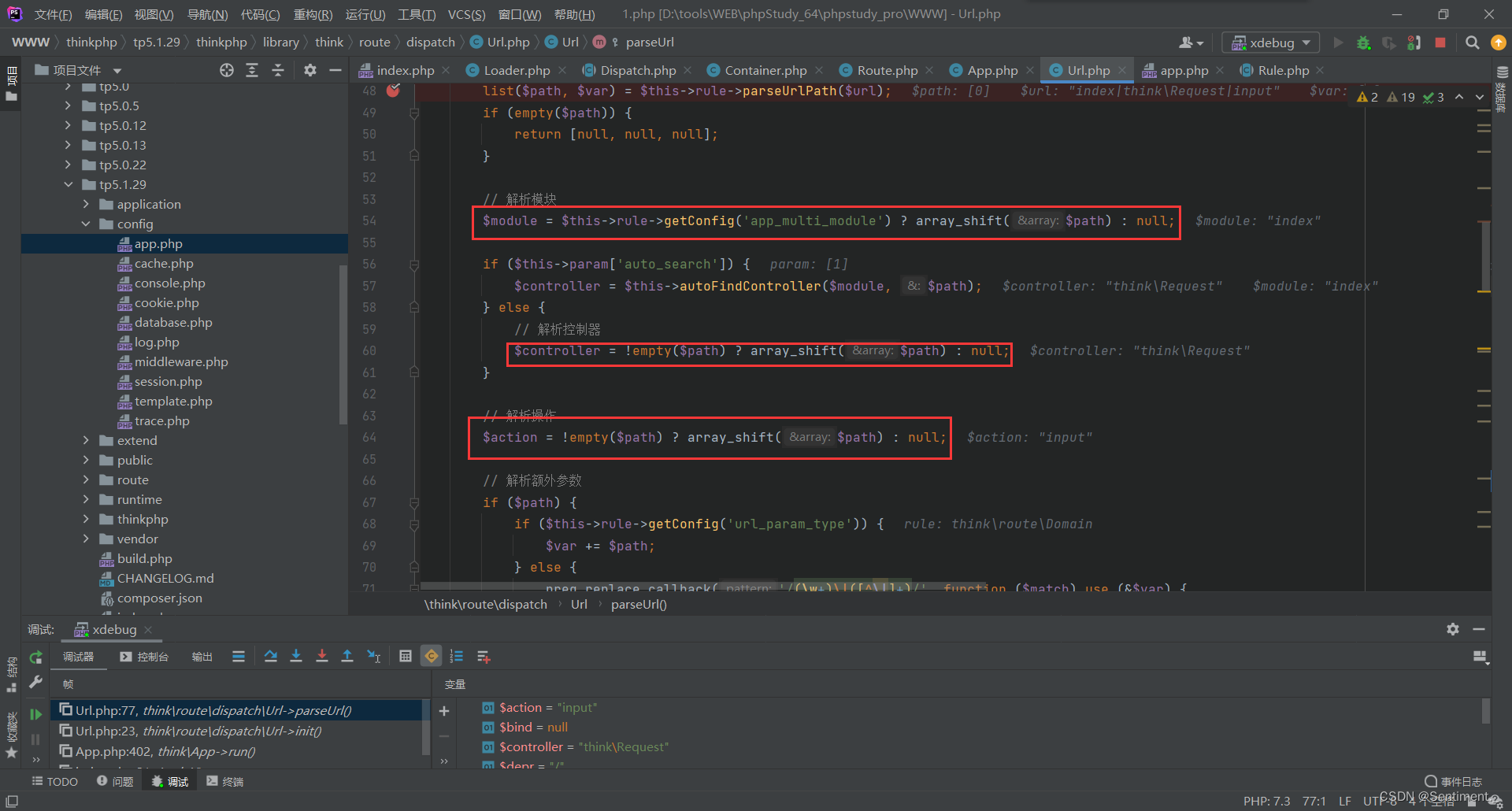Viewport: 1512px width, 811px height.
Task: Open debug panel settings gear
Action: [1453, 629]
